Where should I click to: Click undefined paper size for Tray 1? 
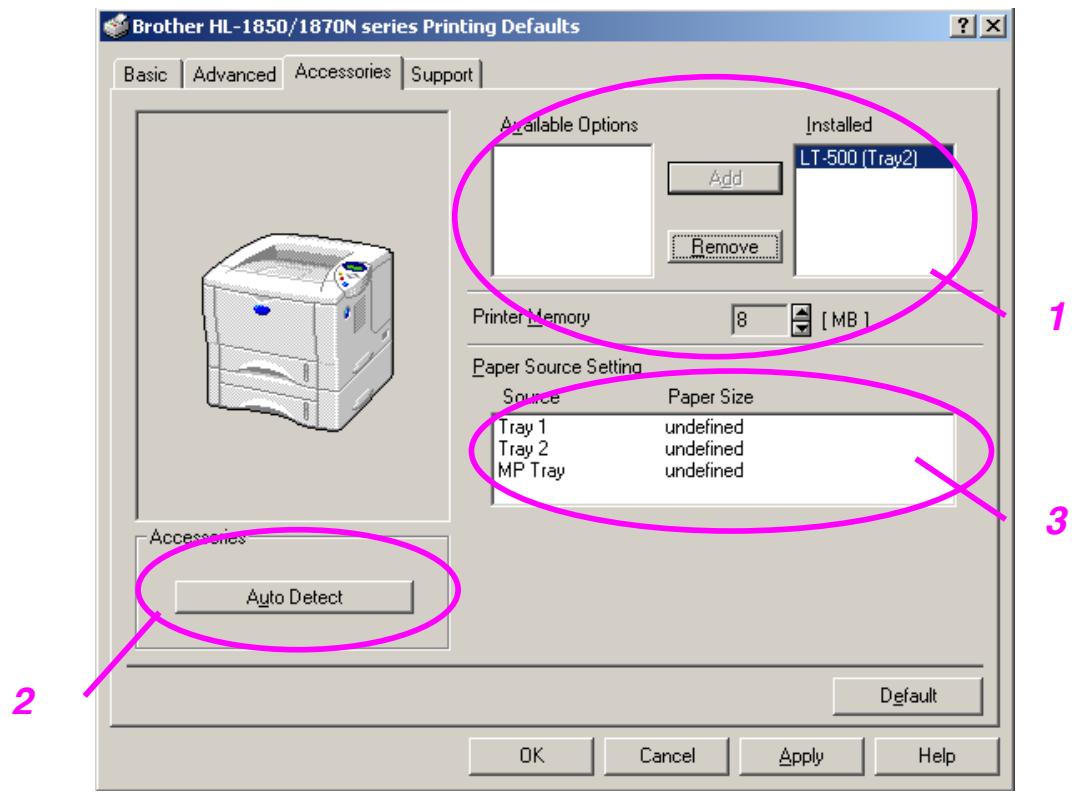(x=704, y=427)
